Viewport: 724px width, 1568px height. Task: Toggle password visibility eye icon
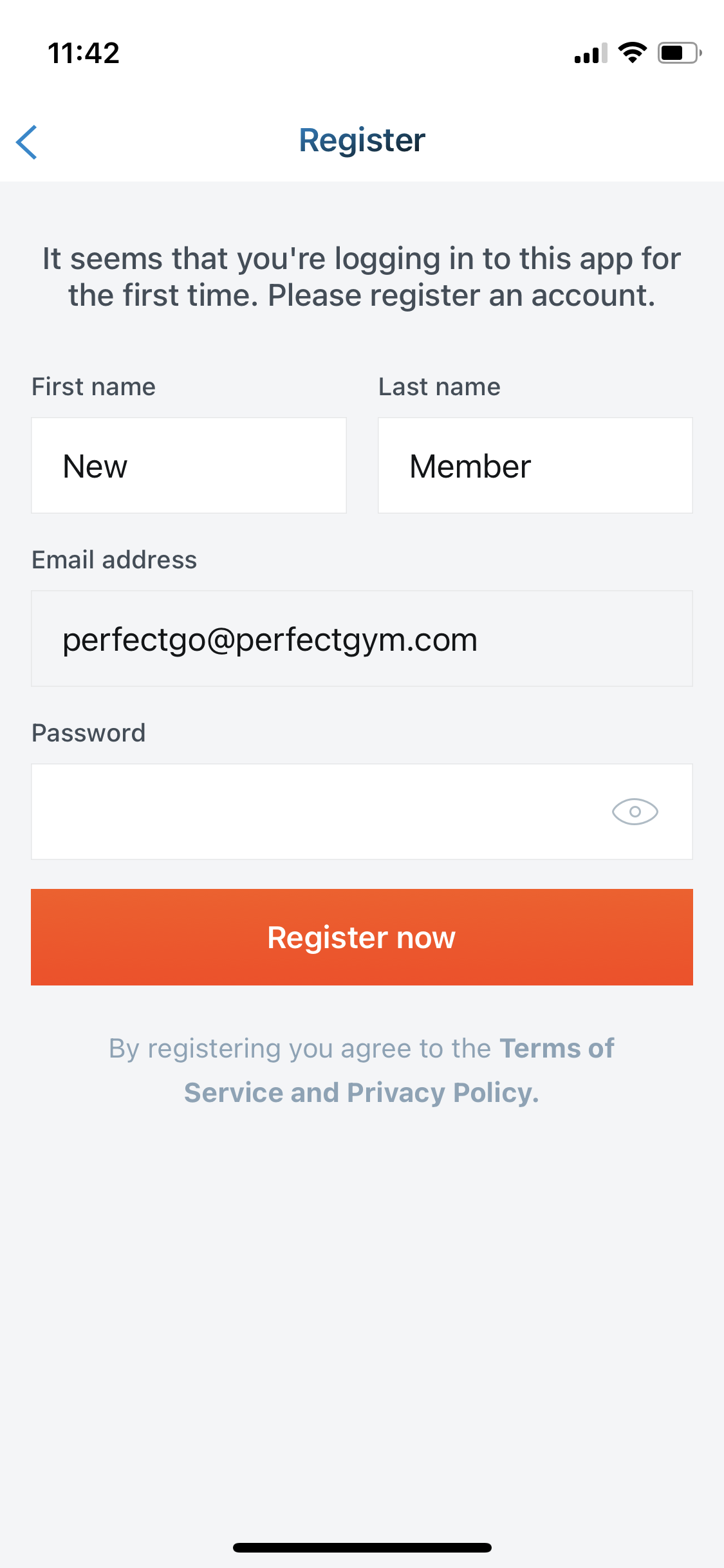point(635,812)
